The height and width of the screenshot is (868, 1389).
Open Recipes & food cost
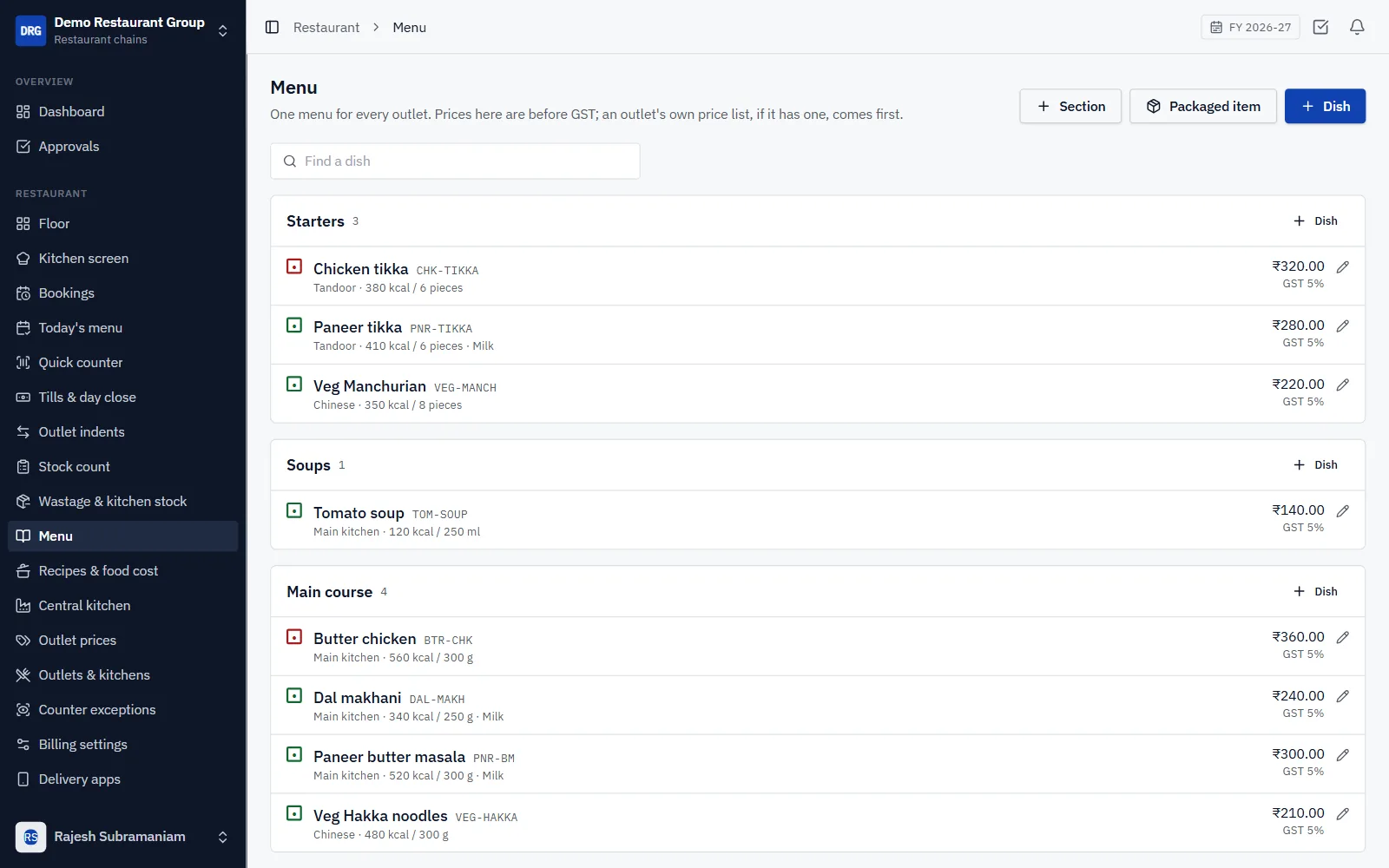click(122, 571)
